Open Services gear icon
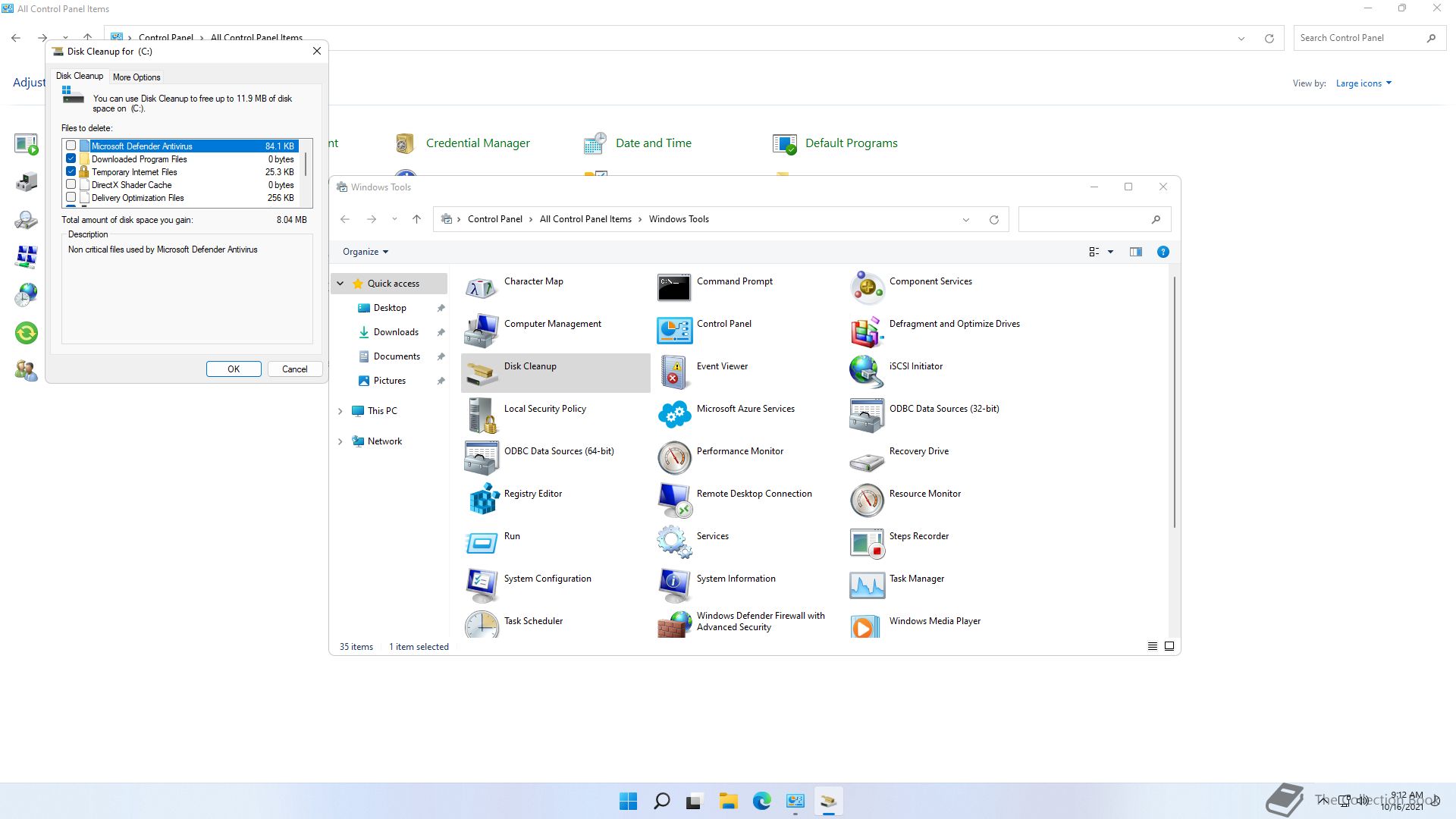Viewport: 1456px width, 819px height. click(x=674, y=543)
